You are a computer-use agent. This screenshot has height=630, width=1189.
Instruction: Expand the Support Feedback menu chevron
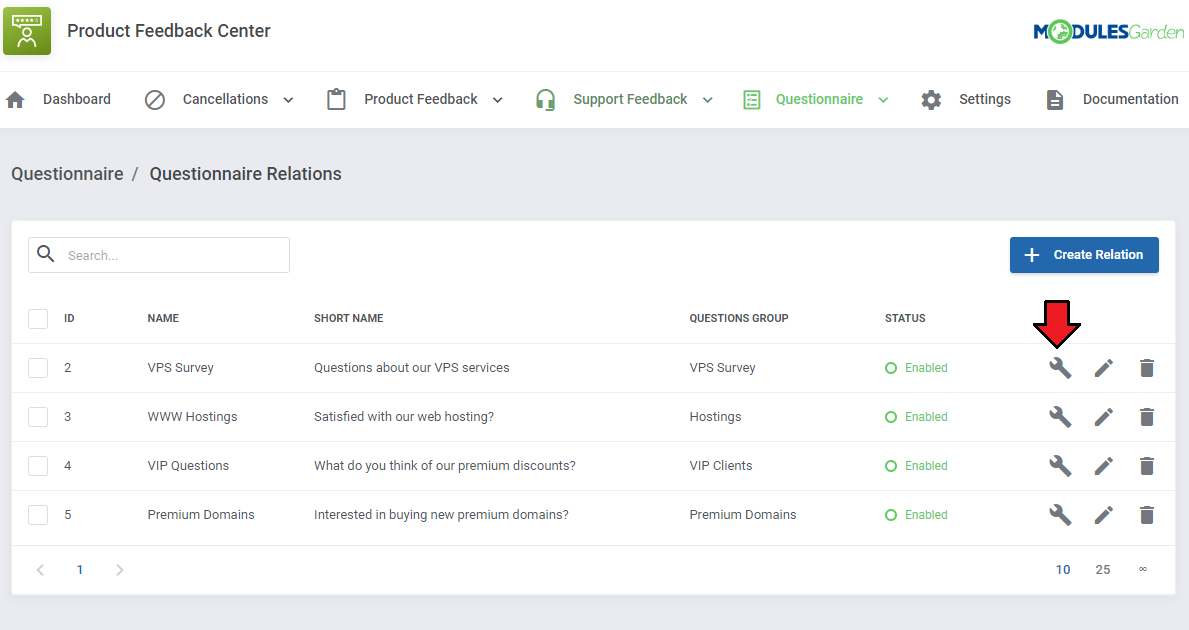point(707,100)
